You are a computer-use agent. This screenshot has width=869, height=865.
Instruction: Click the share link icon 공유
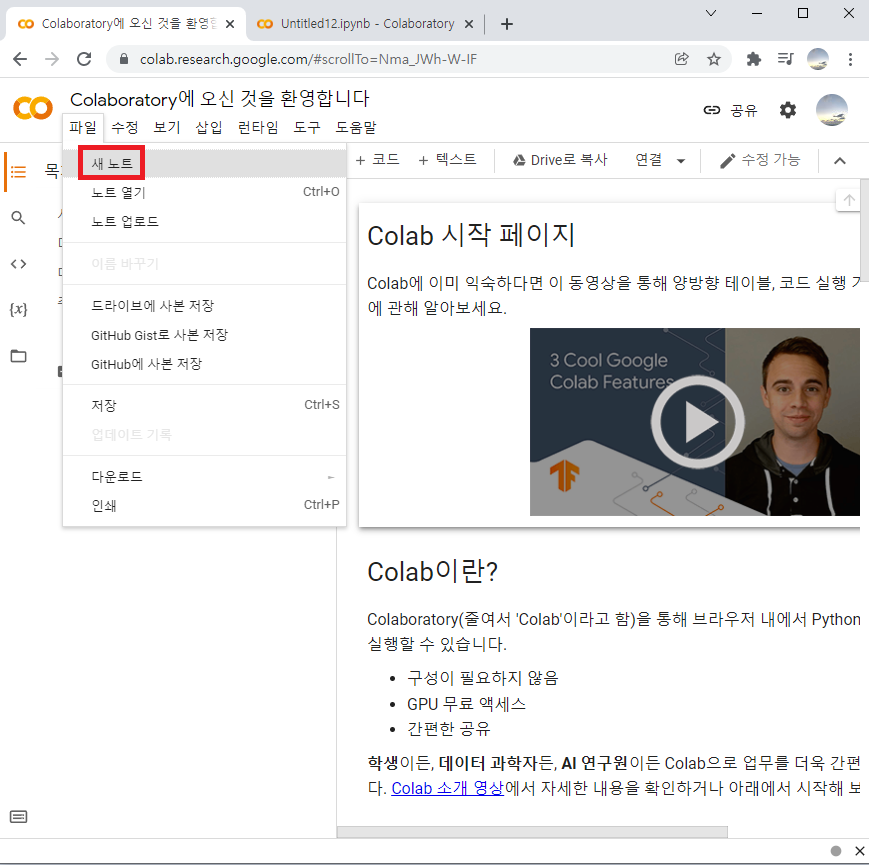[x=730, y=110]
